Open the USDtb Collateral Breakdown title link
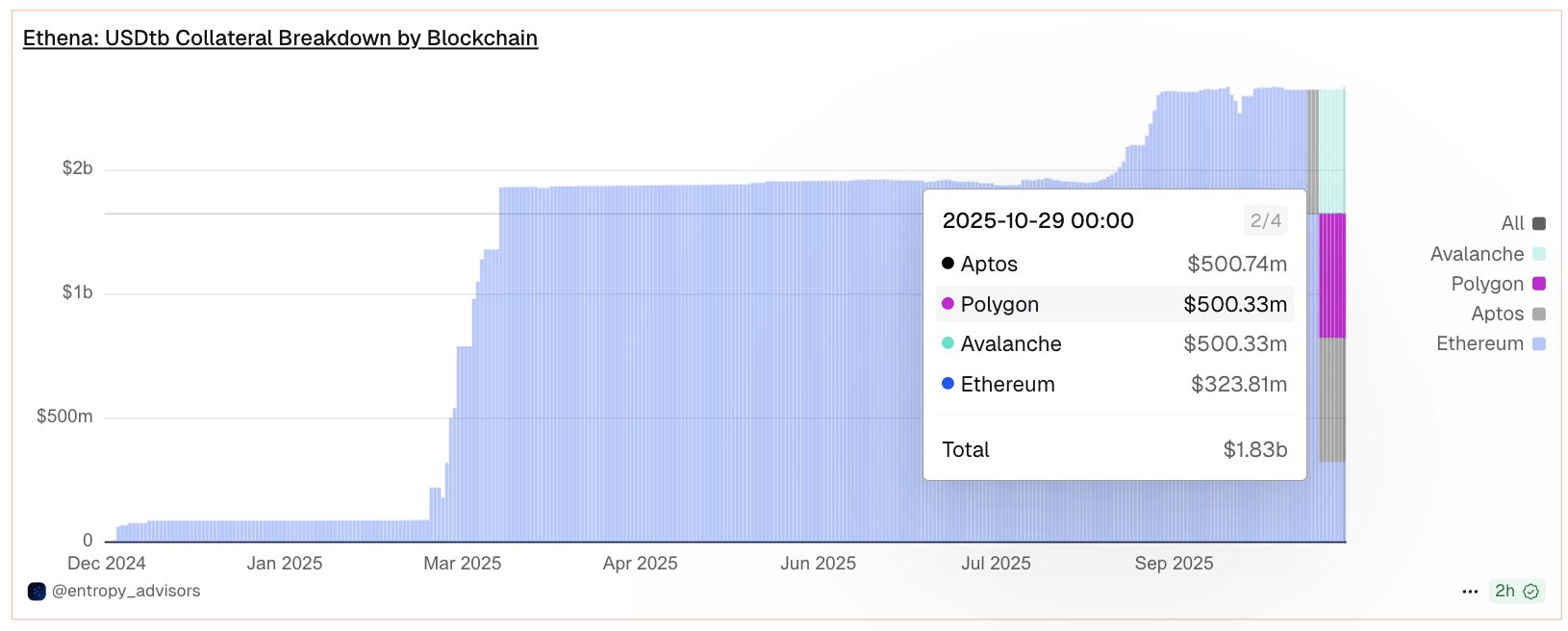This screenshot has width=1568, height=631. tap(280, 38)
